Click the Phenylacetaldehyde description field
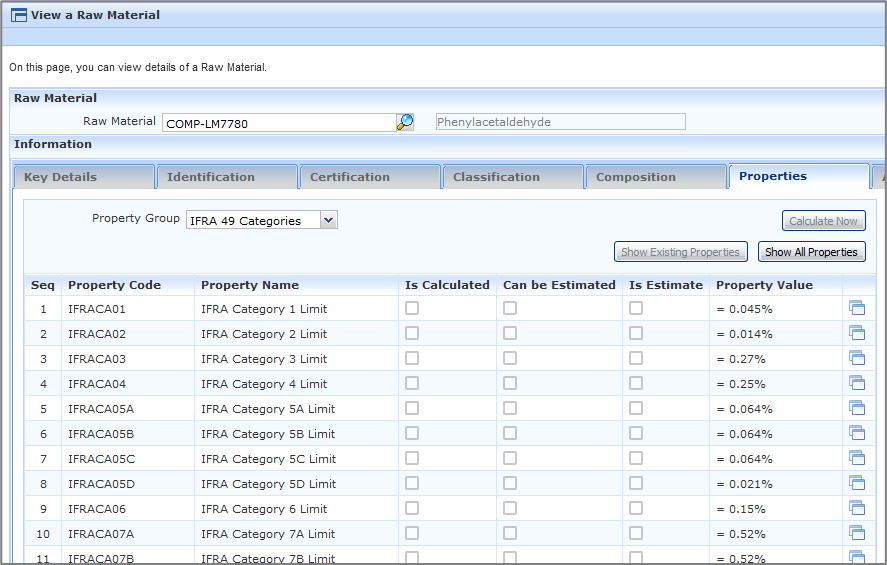 [x=561, y=122]
